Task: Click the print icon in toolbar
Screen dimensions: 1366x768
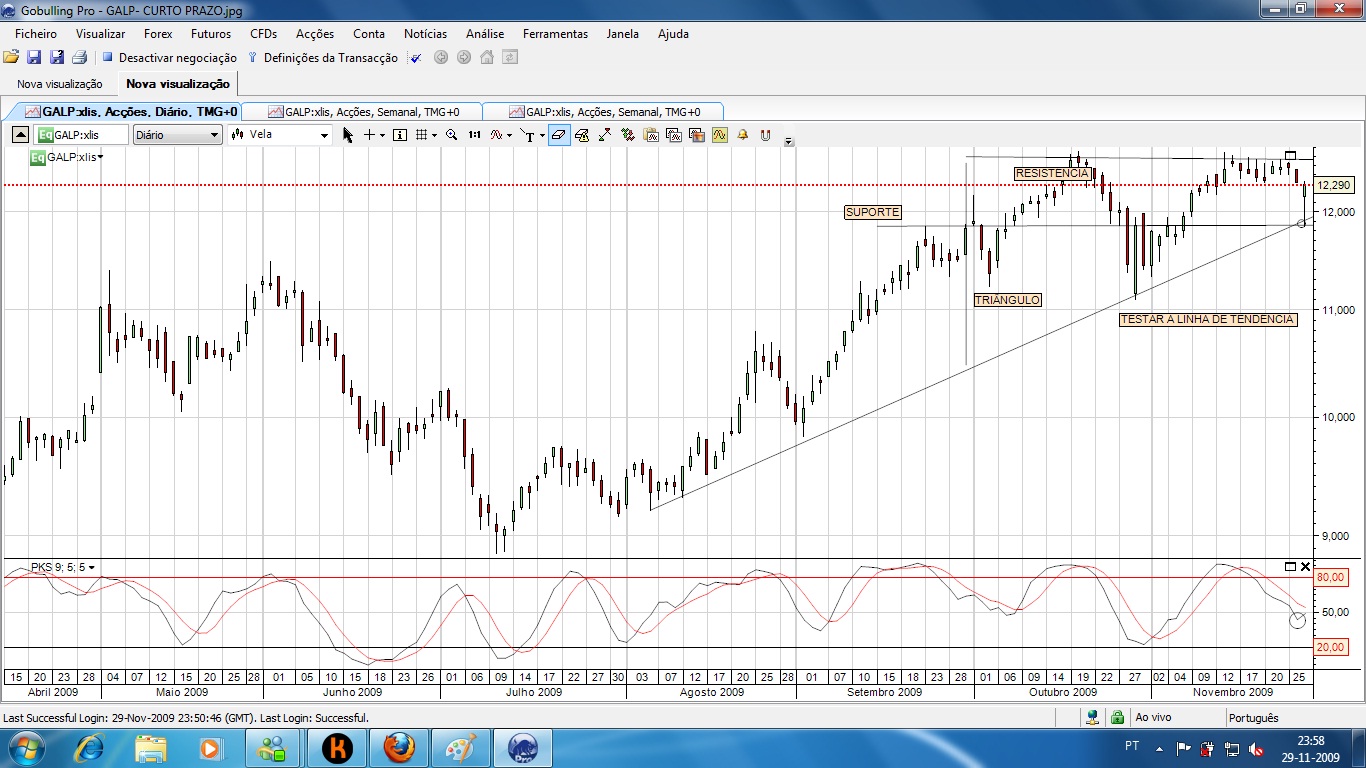Action: pos(79,58)
